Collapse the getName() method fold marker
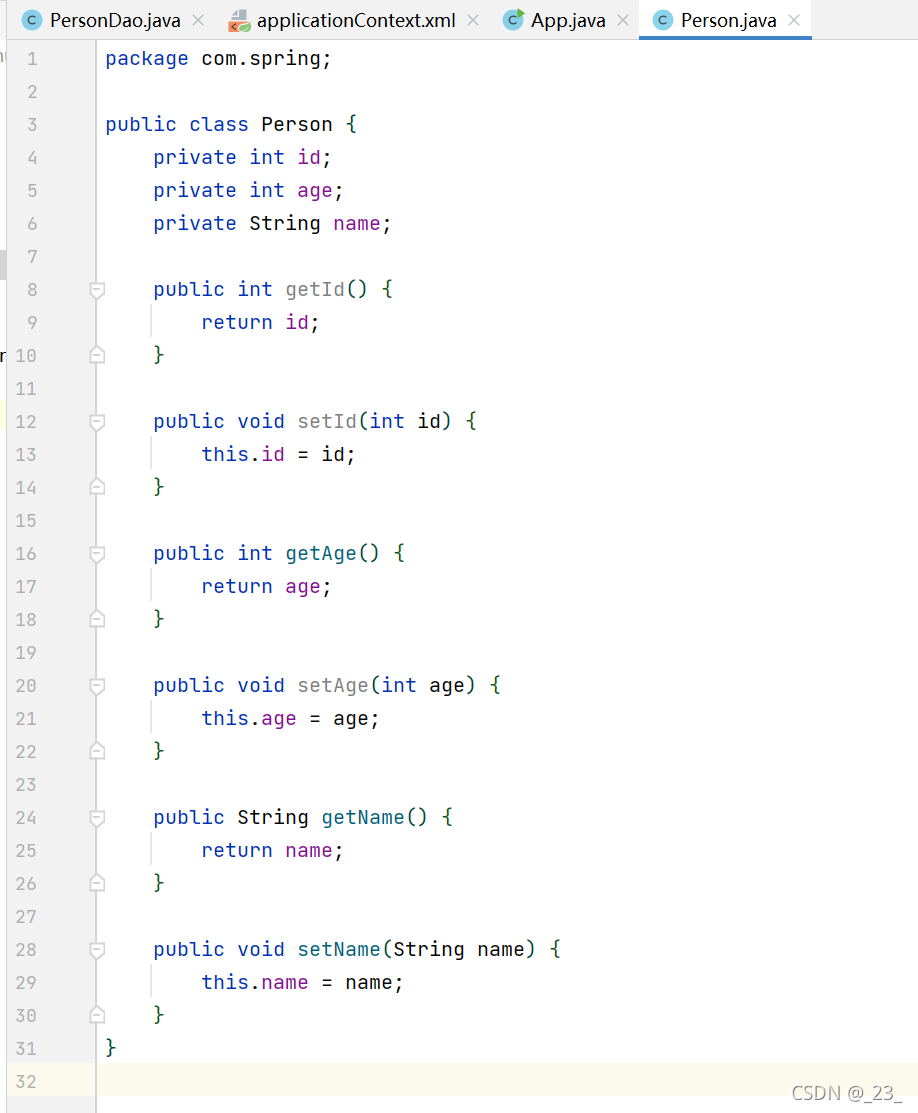918x1113 pixels. click(x=97, y=818)
